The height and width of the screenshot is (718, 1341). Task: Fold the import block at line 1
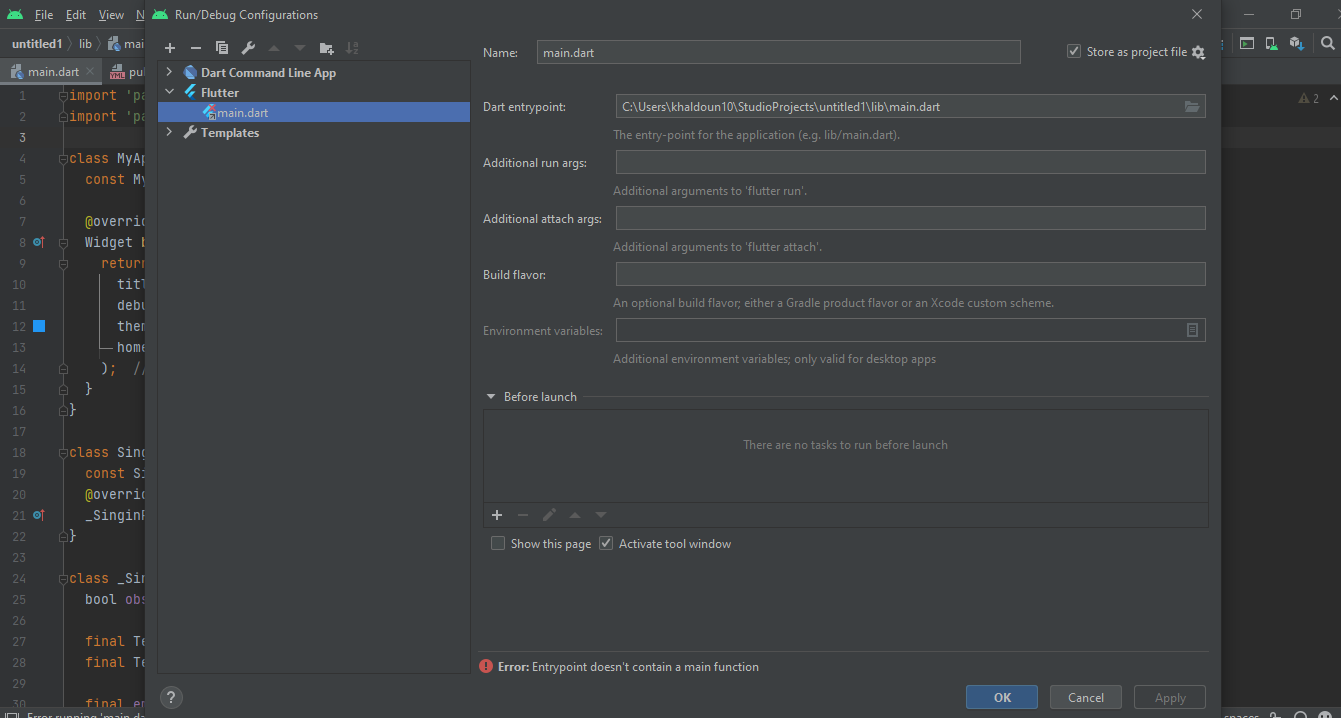point(63,96)
